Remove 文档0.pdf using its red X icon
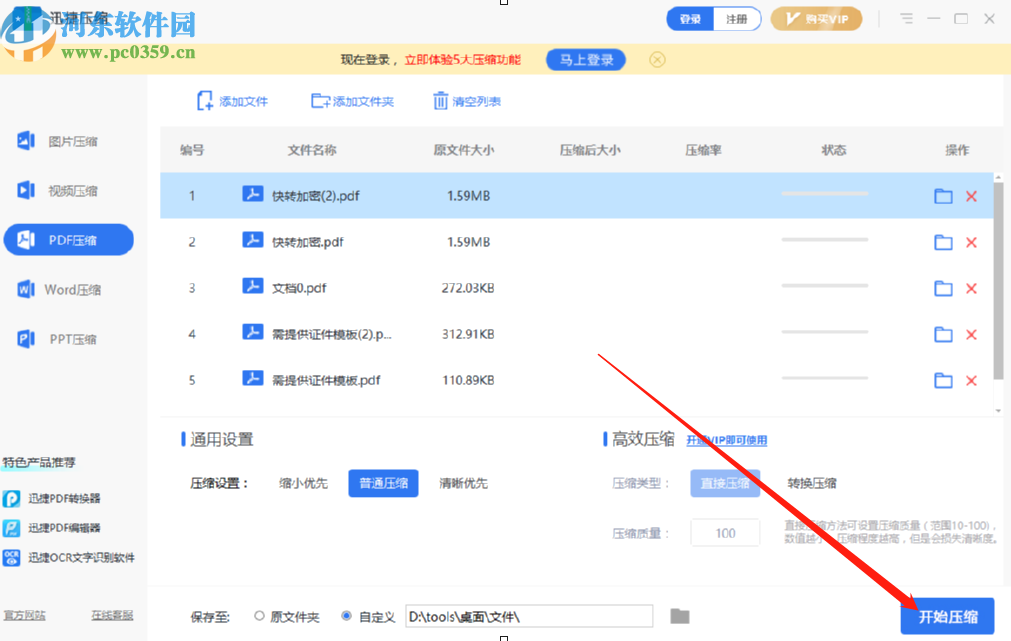Viewport: 1011px width, 641px height. tap(971, 288)
